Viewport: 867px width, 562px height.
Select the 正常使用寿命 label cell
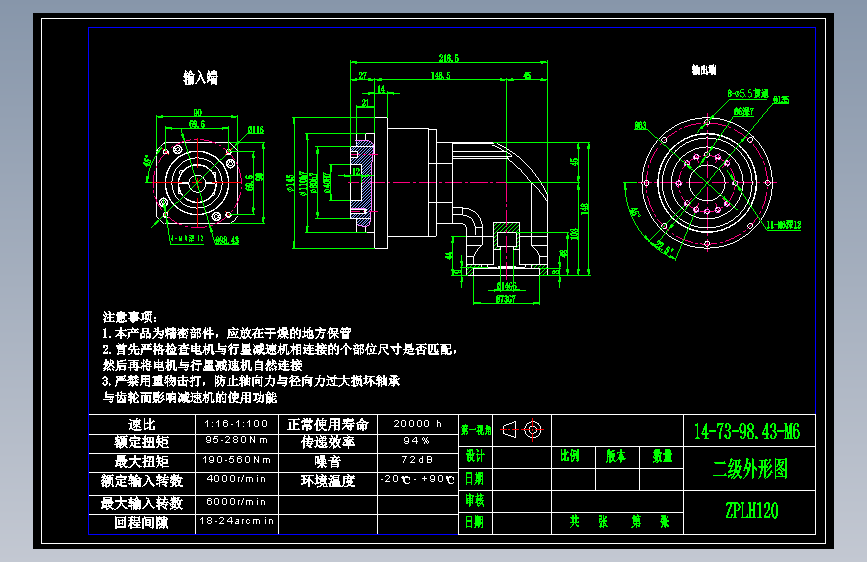[x=328, y=424]
